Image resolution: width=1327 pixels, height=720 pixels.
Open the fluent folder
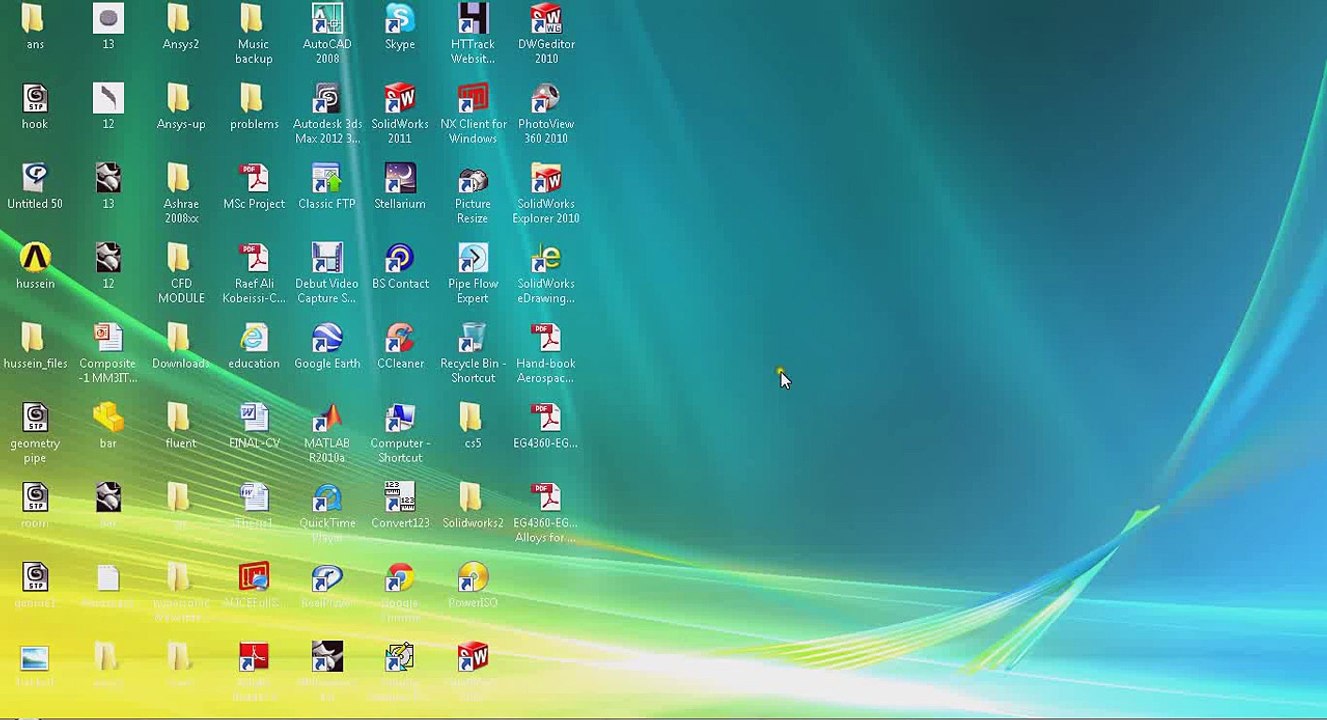[x=181, y=419]
